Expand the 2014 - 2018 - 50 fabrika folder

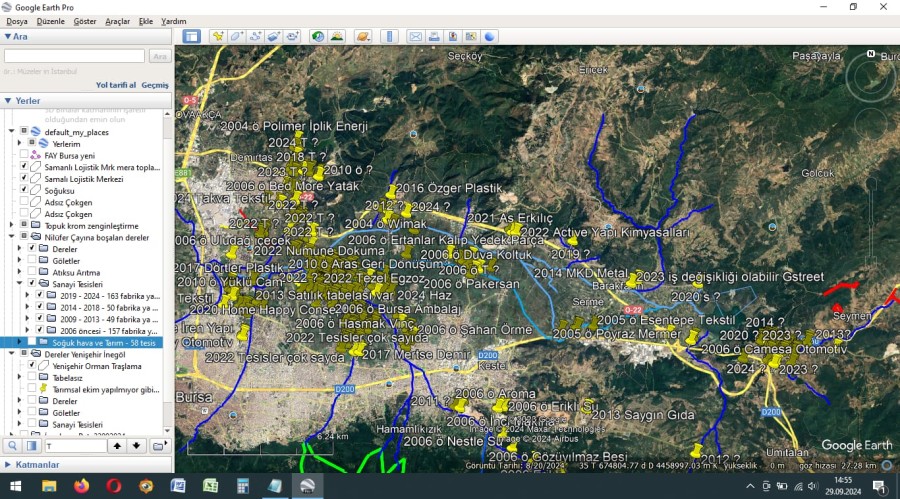pos(28,307)
